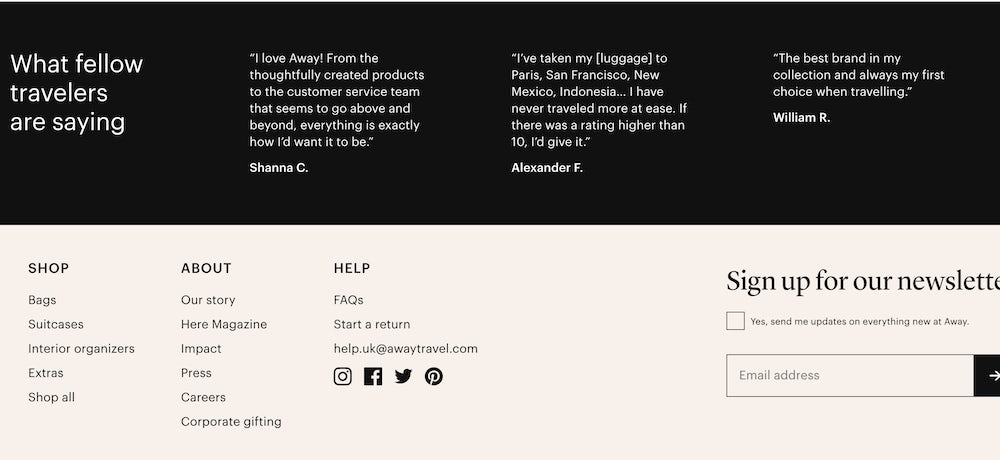Open the FAQs help link
This screenshot has height=460, width=1000.
pyautogui.click(x=348, y=300)
